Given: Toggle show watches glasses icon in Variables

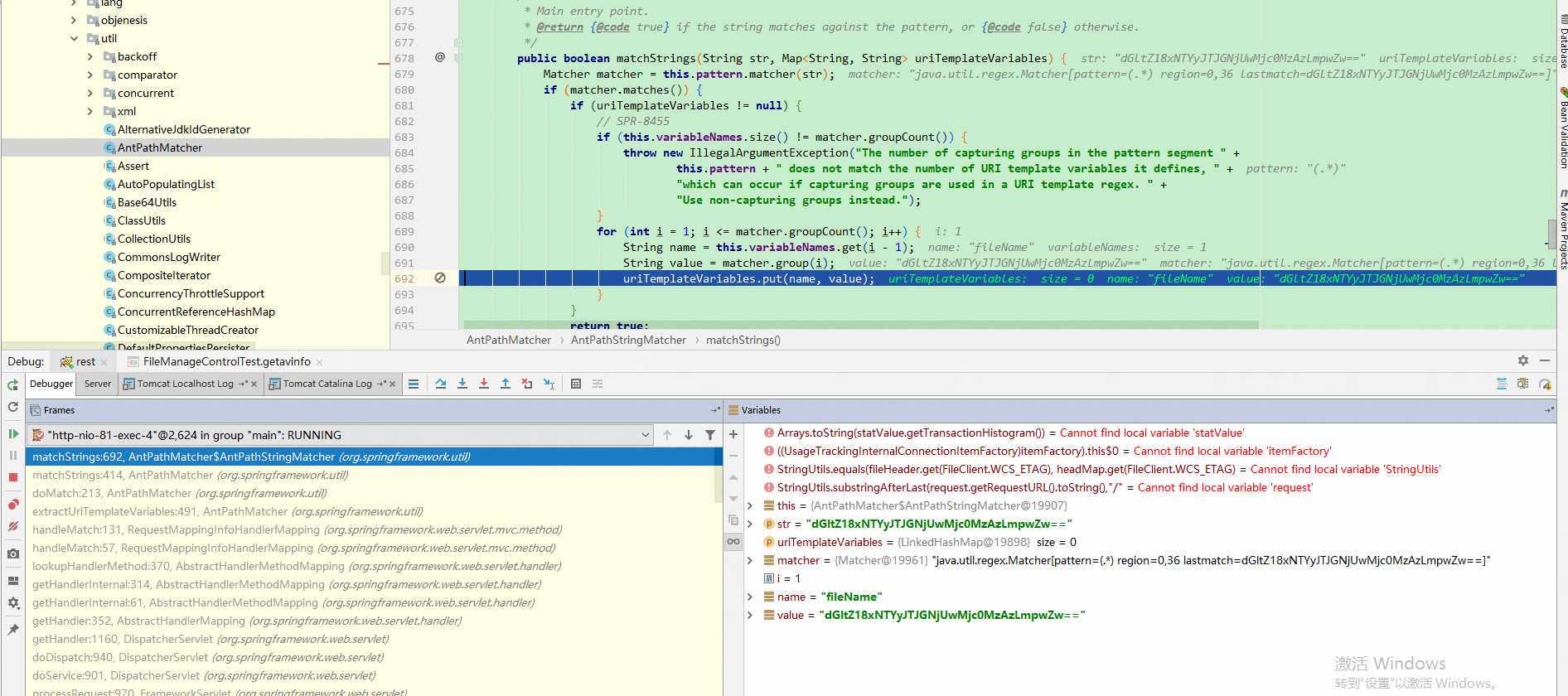Looking at the screenshot, I should 733,541.
